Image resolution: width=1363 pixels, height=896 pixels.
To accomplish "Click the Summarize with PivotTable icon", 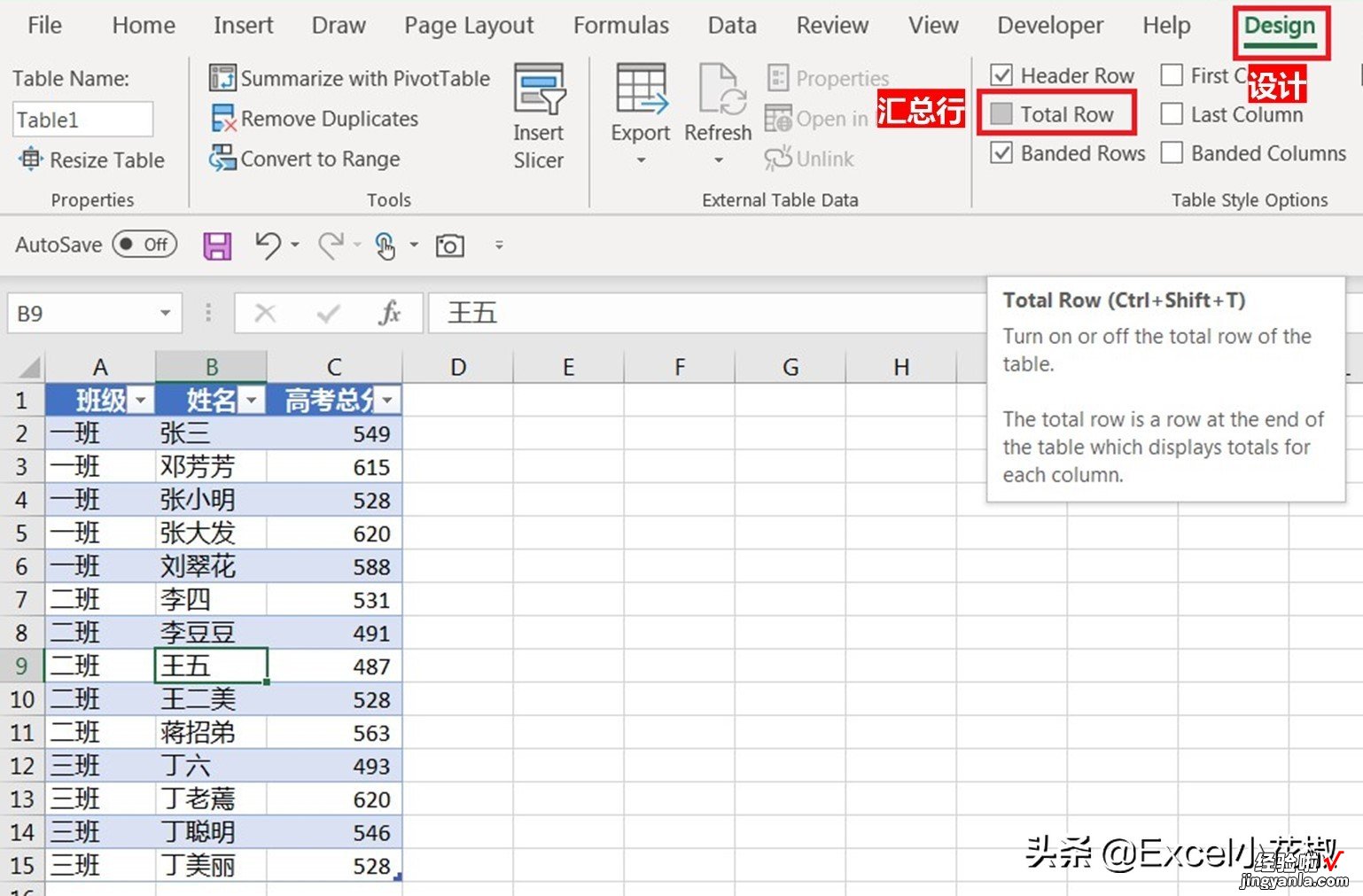I will tap(222, 78).
